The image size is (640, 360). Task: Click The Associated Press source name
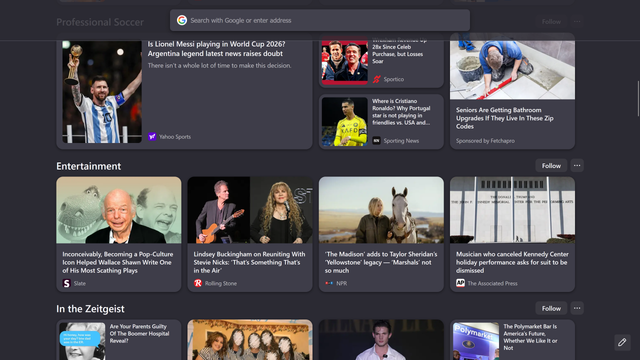pos(492,283)
